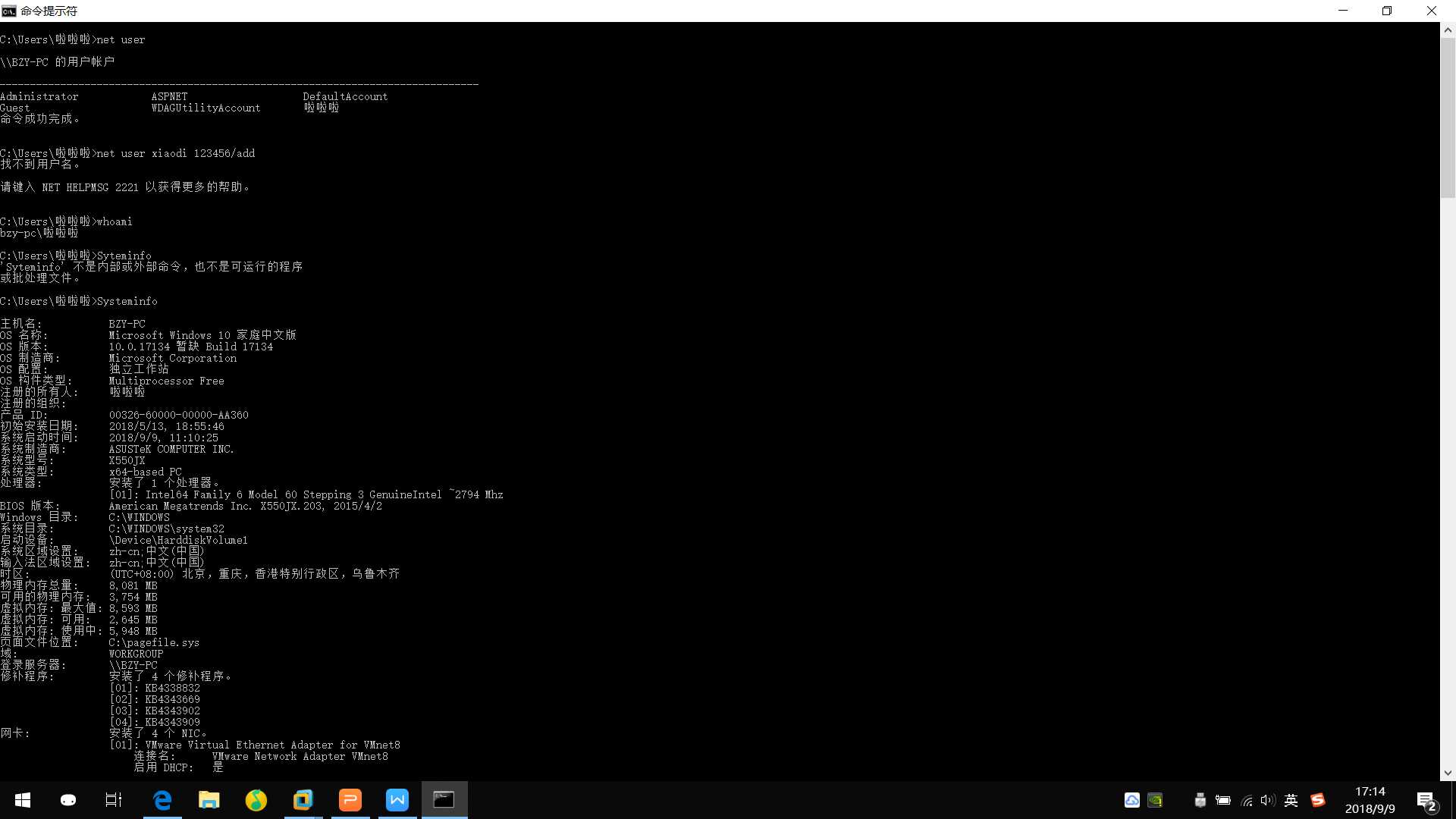This screenshot has height=819, width=1456.
Task: Check battery status in the system tray
Action: pos(1223,800)
